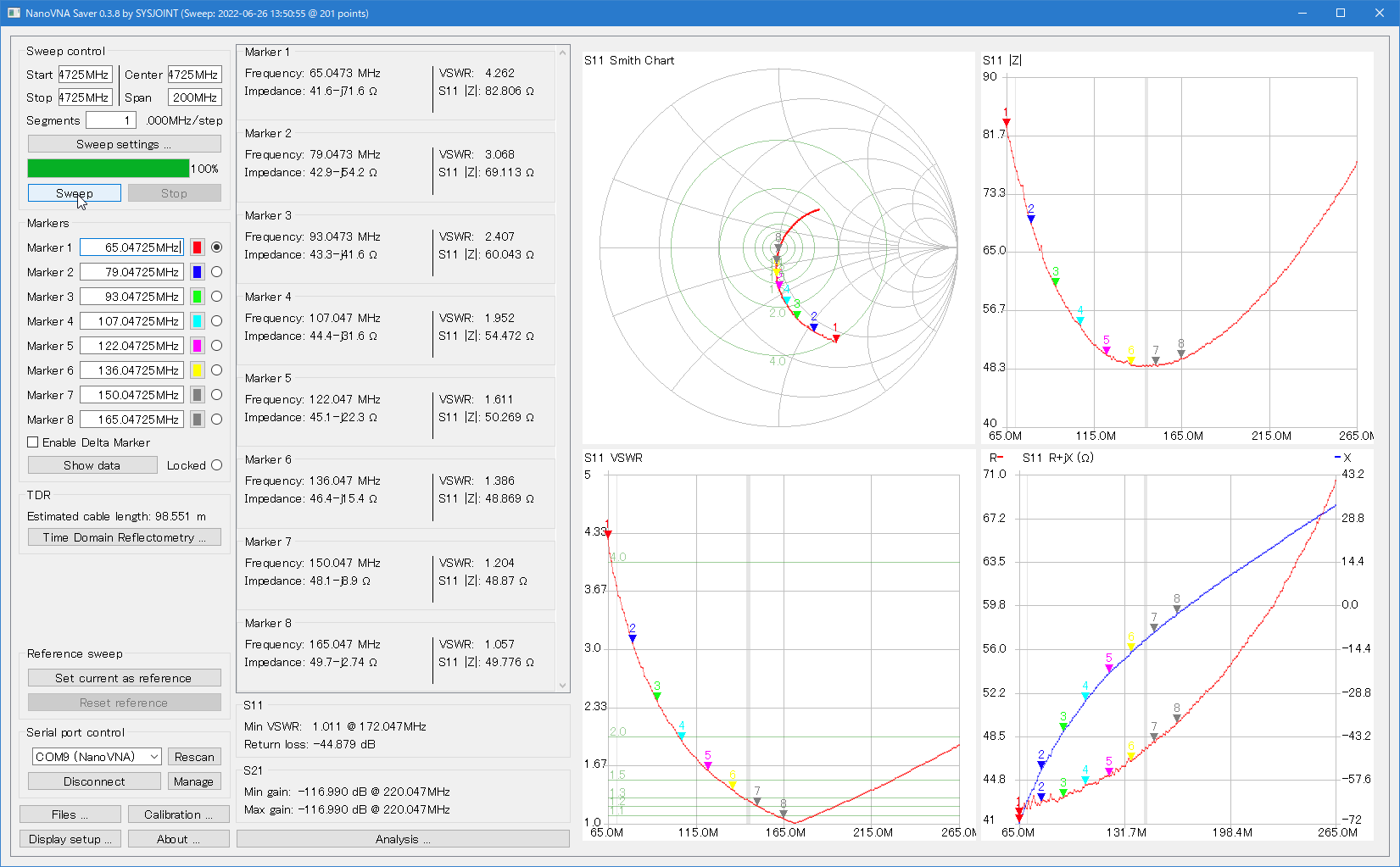This screenshot has height=867, width=1400.
Task: Open Display setup
Action: pos(70,839)
